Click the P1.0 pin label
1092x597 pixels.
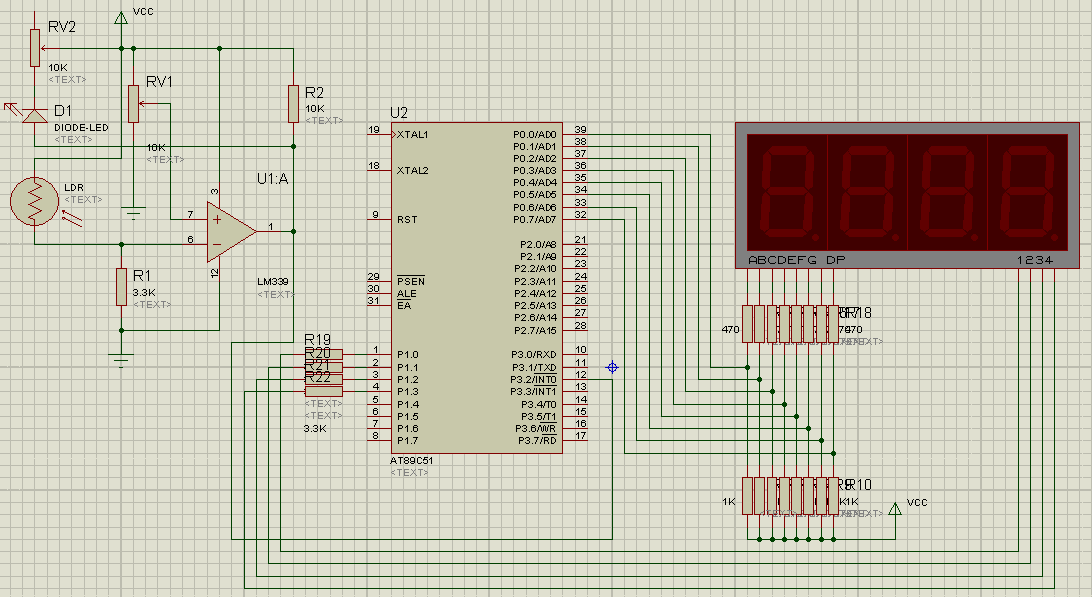tap(407, 355)
